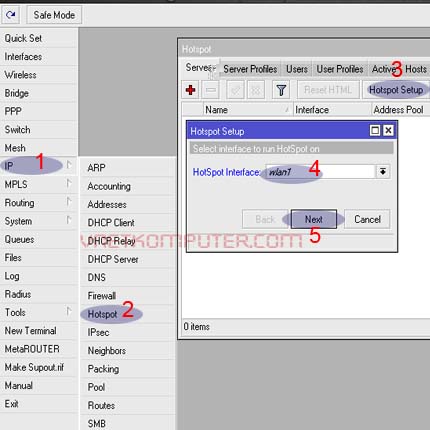Select ARP in IP submenu

click(x=128, y=168)
